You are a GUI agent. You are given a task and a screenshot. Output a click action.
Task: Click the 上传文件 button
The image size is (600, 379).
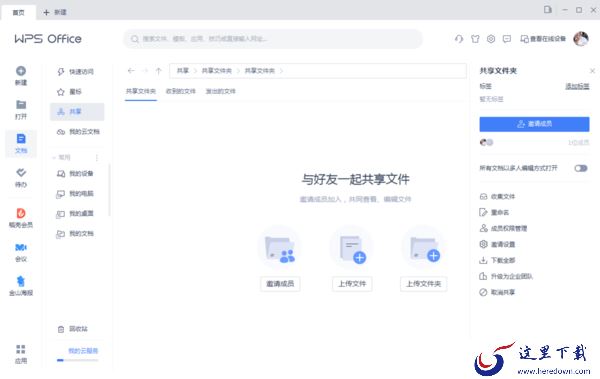352,284
